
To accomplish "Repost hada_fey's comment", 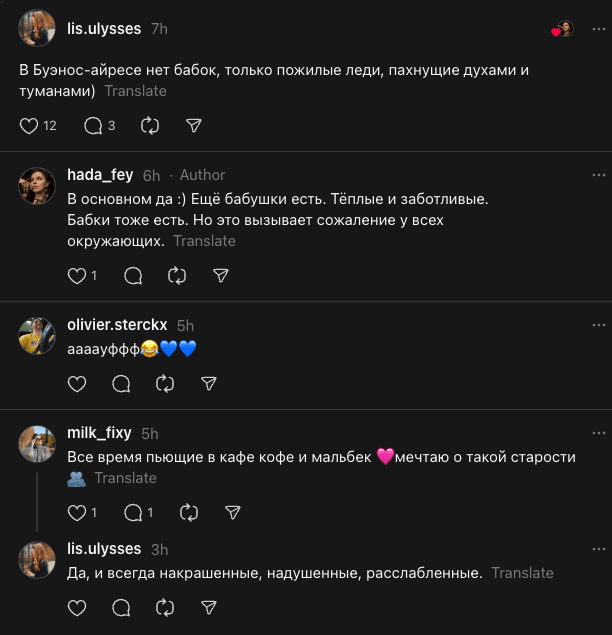I will (x=177, y=275).
